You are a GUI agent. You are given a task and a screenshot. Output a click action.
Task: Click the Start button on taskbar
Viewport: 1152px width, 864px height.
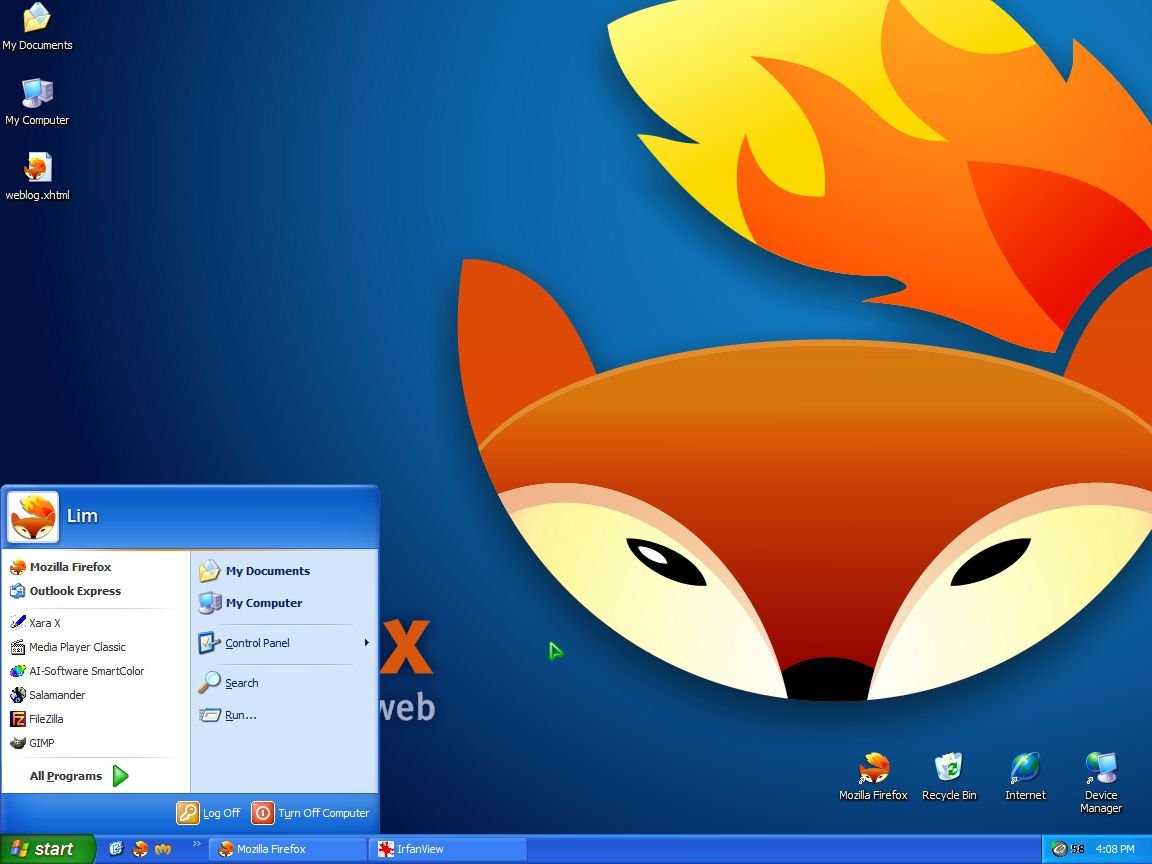(45, 849)
